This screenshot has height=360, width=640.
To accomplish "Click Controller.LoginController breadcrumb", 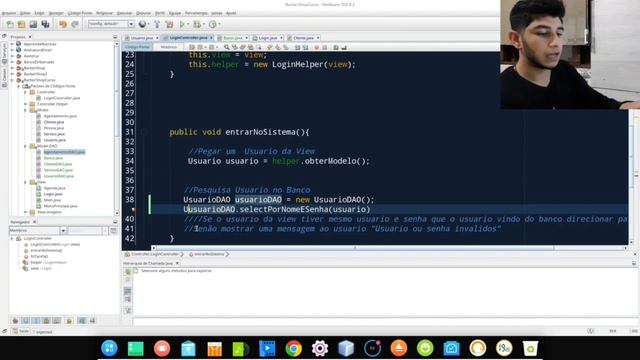I will pyautogui.click(x=154, y=254).
